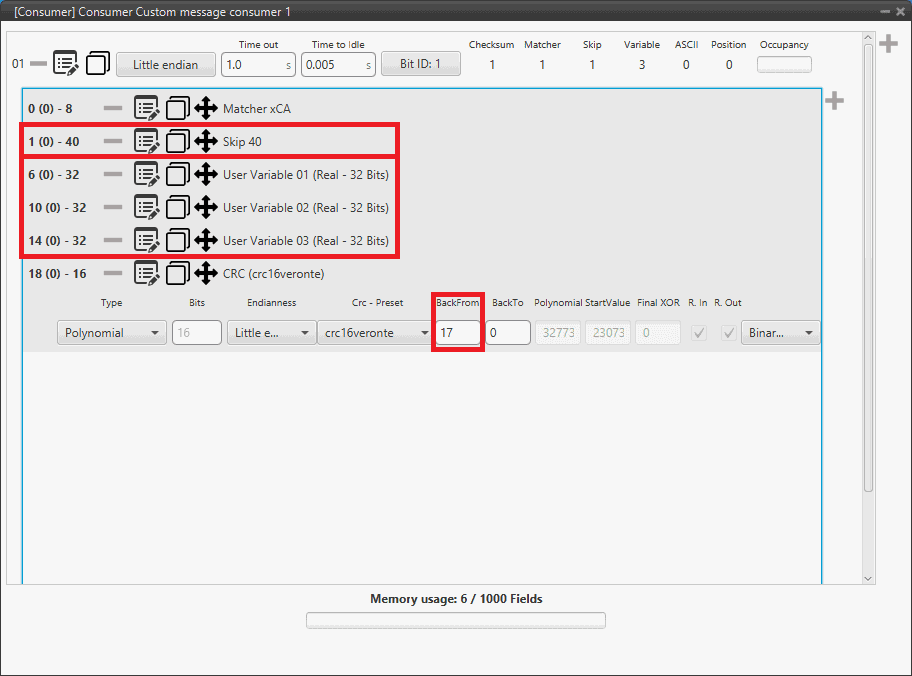Edit the User Variable 03 field

point(147,241)
